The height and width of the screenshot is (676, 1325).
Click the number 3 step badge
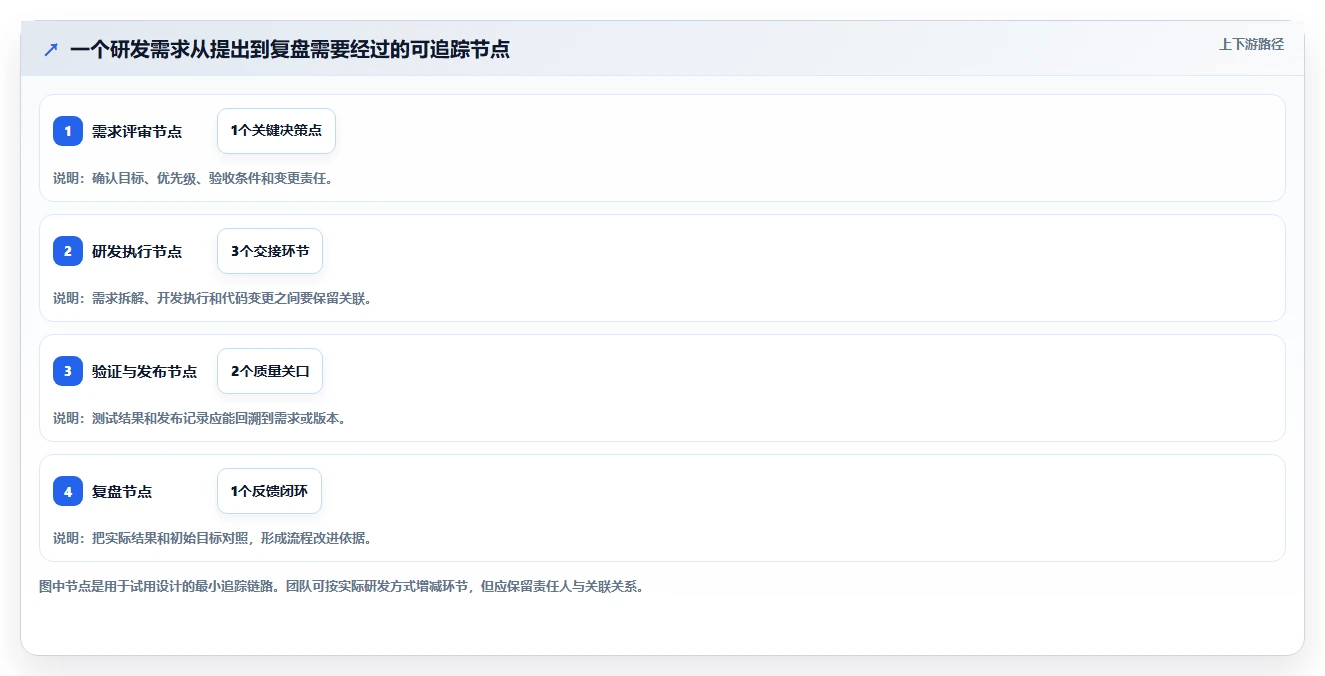click(x=68, y=371)
